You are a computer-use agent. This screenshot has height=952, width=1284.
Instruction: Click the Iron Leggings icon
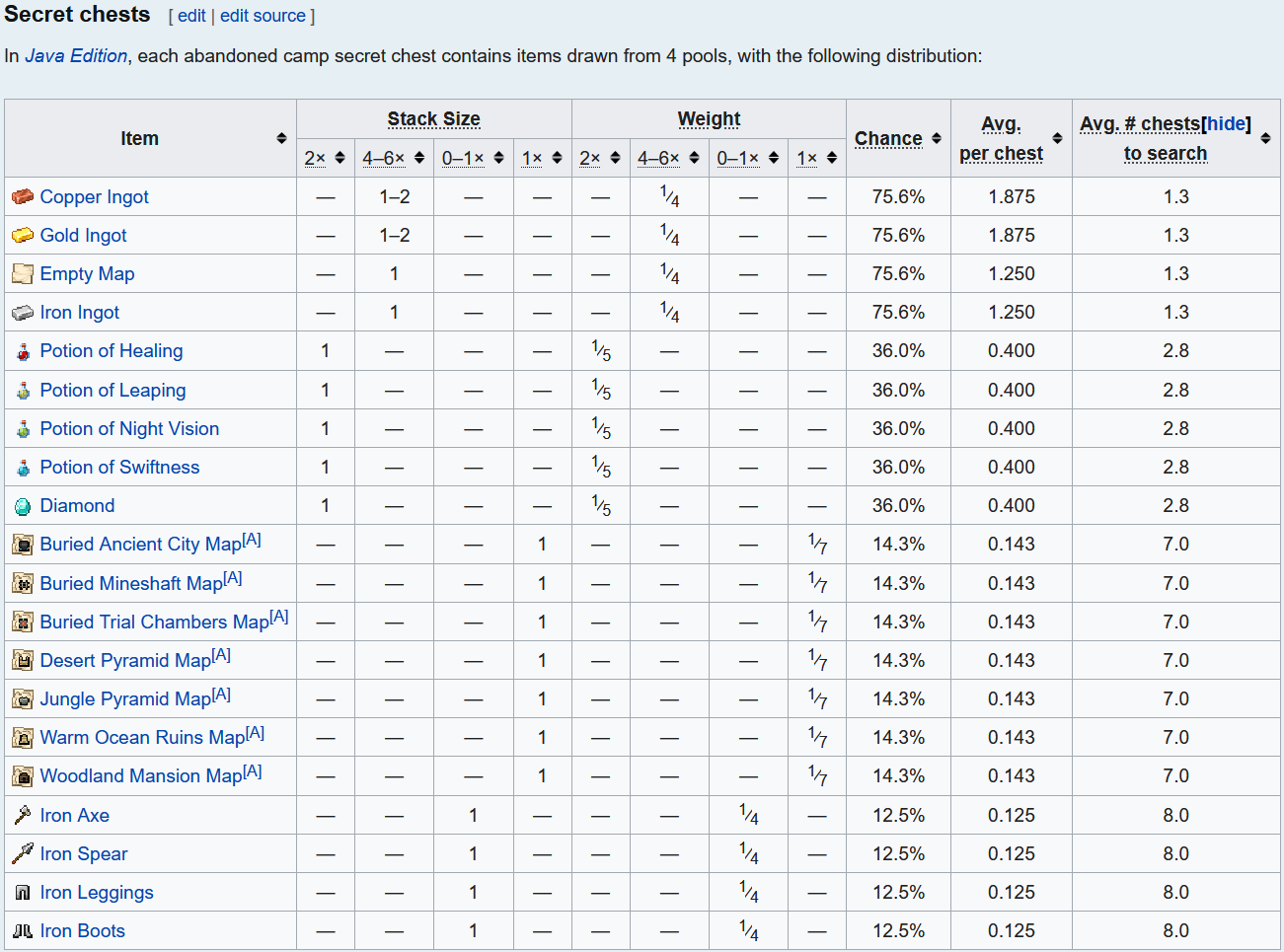(x=23, y=893)
